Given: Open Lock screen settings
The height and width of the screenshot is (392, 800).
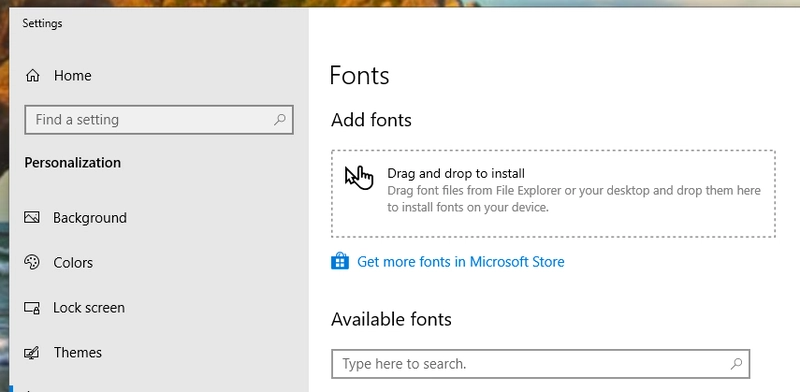Looking at the screenshot, I should [74, 308].
